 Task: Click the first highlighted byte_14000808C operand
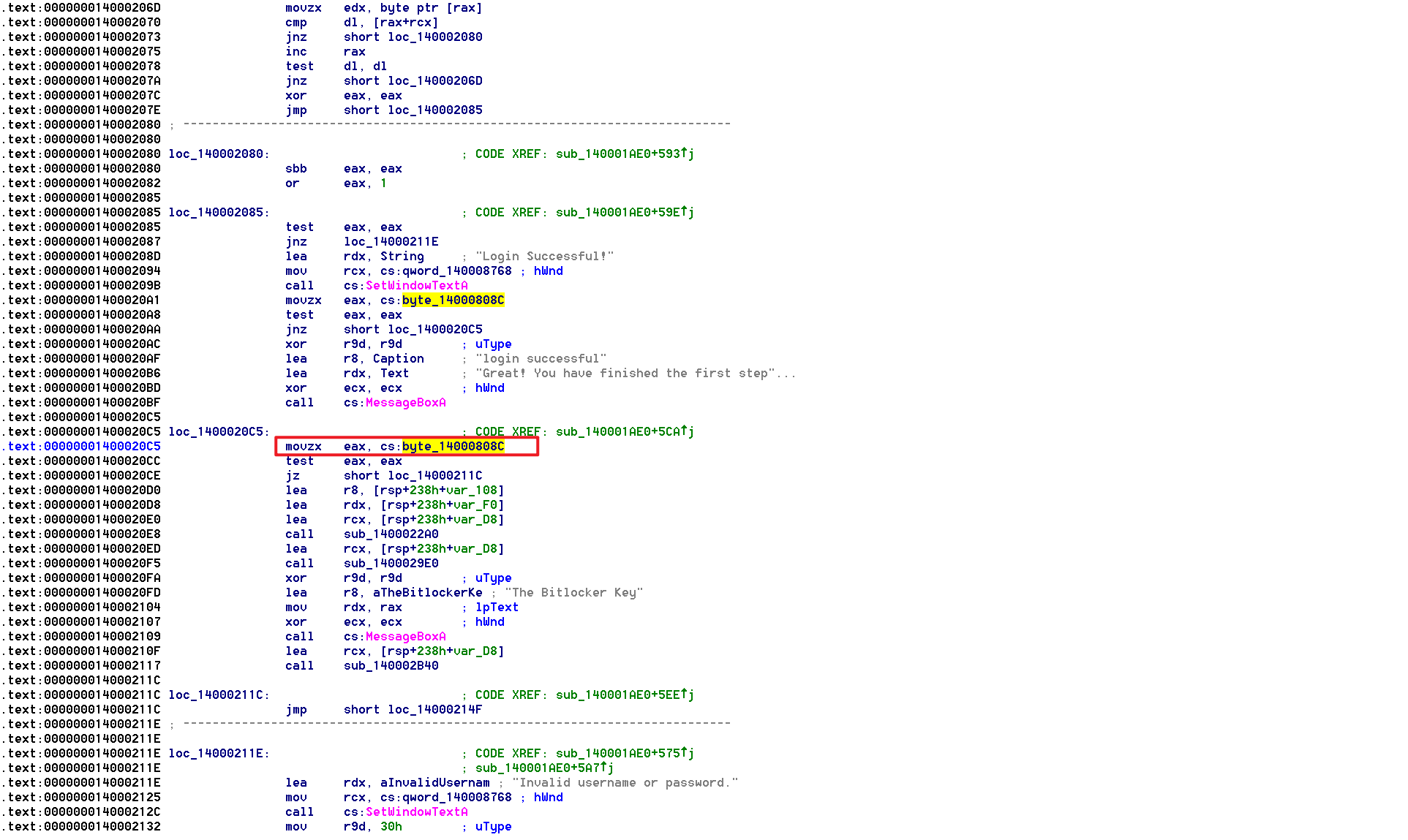click(453, 300)
